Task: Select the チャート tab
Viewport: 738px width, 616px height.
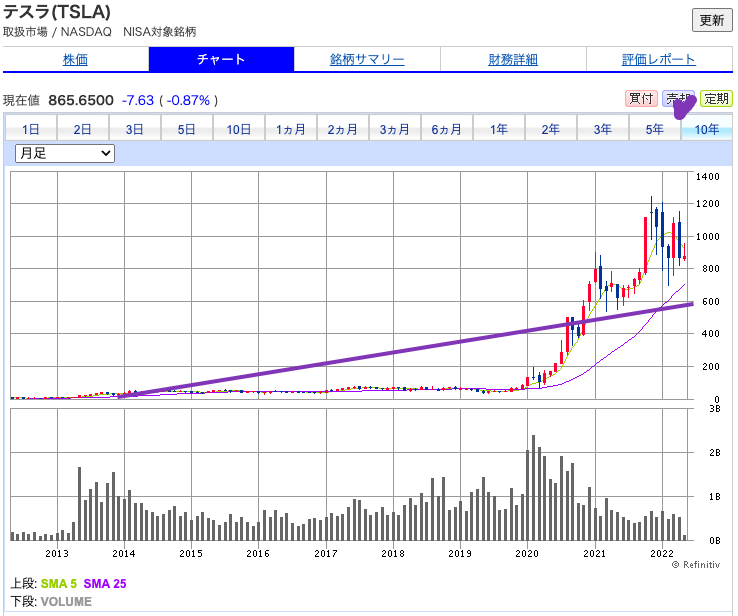Action: (x=221, y=59)
